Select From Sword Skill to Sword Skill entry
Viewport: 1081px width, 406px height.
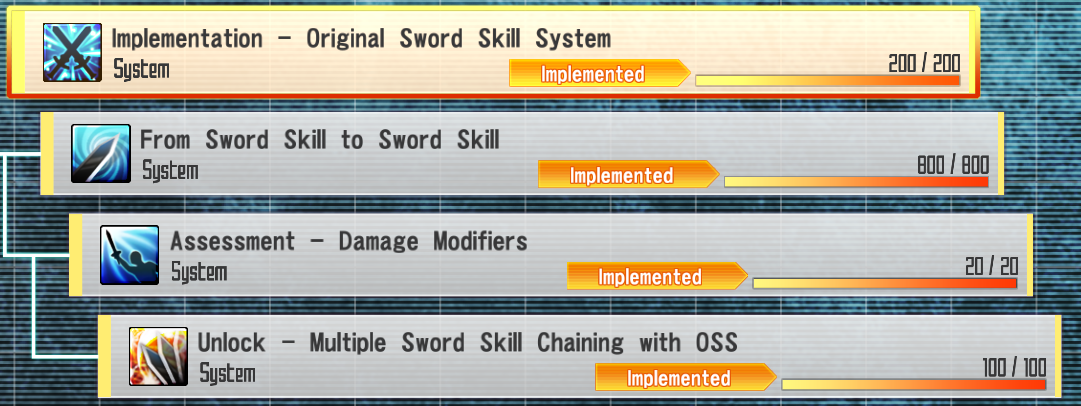pos(522,153)
